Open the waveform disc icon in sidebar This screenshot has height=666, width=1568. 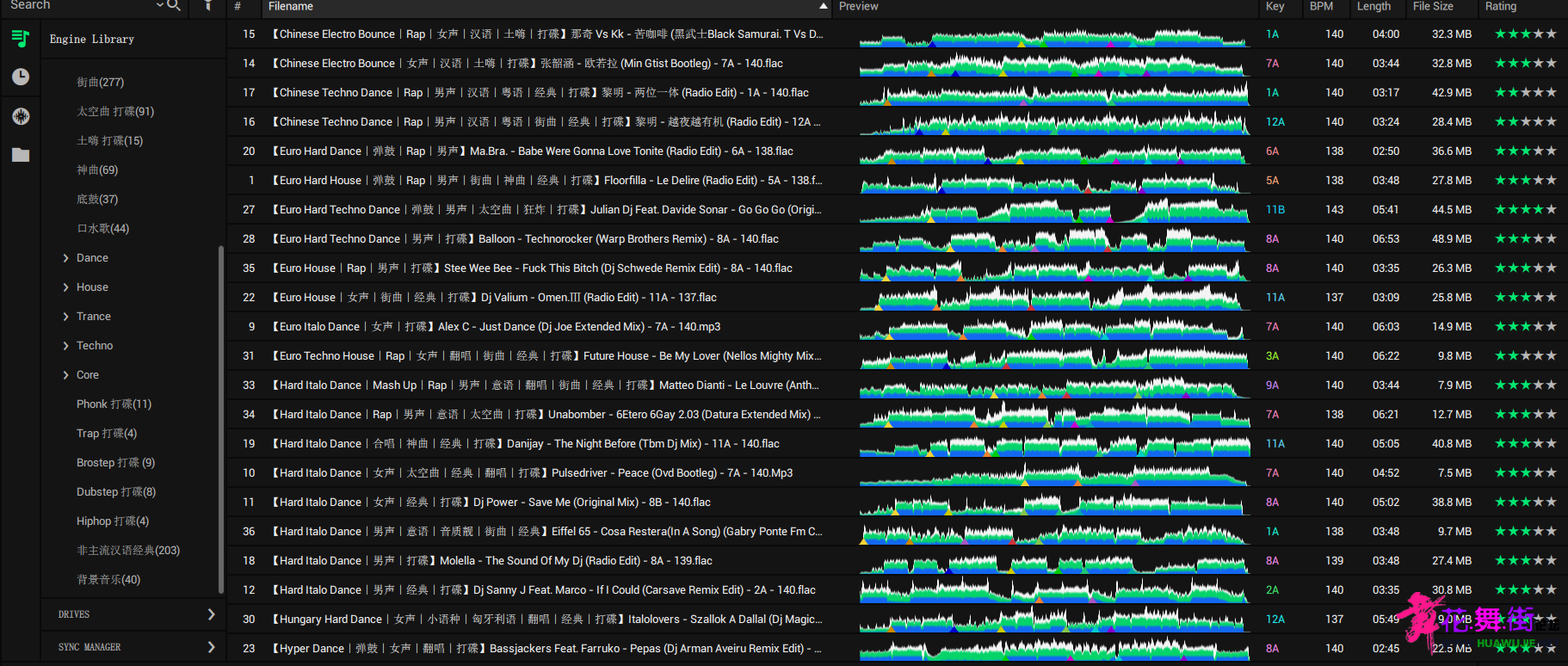tap(21, 115)
